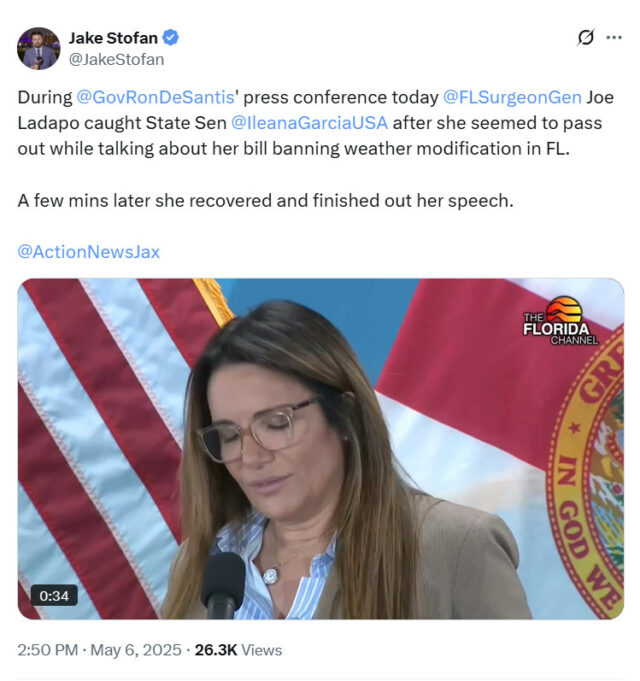Viewport: 640px width, 681px height.
Task: View the 26.3K Views count
Action: (x=238, y=650)
